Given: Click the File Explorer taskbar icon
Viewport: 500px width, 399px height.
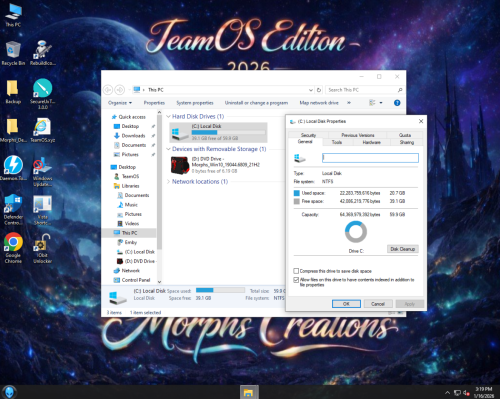Looking at the screenshot, I should pyautogui.click(x=249, y=392).
